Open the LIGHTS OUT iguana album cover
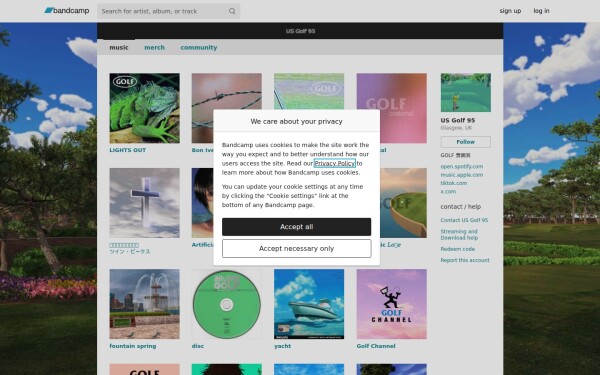 coord(144,108)
